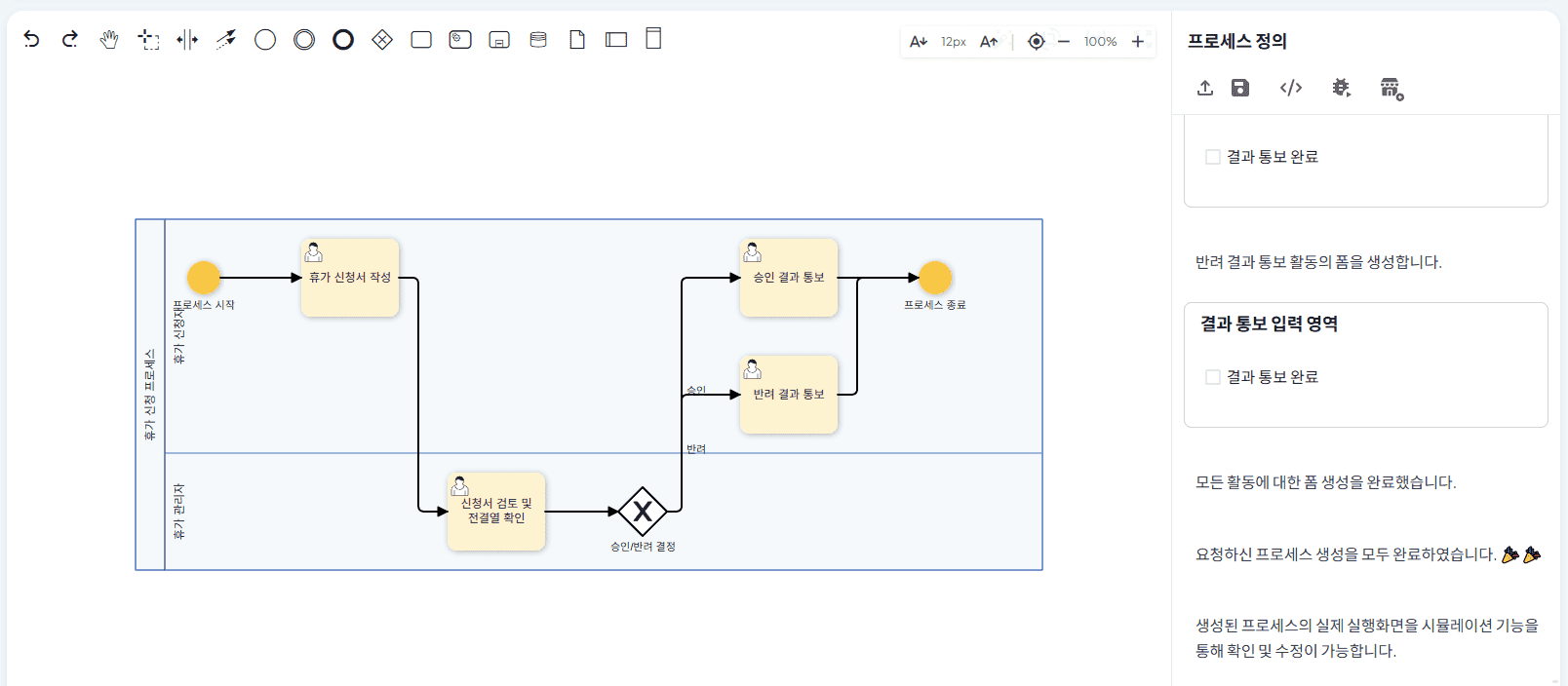
Task: Select the 승인 결과 통보 task
Action: coord(789,278)
